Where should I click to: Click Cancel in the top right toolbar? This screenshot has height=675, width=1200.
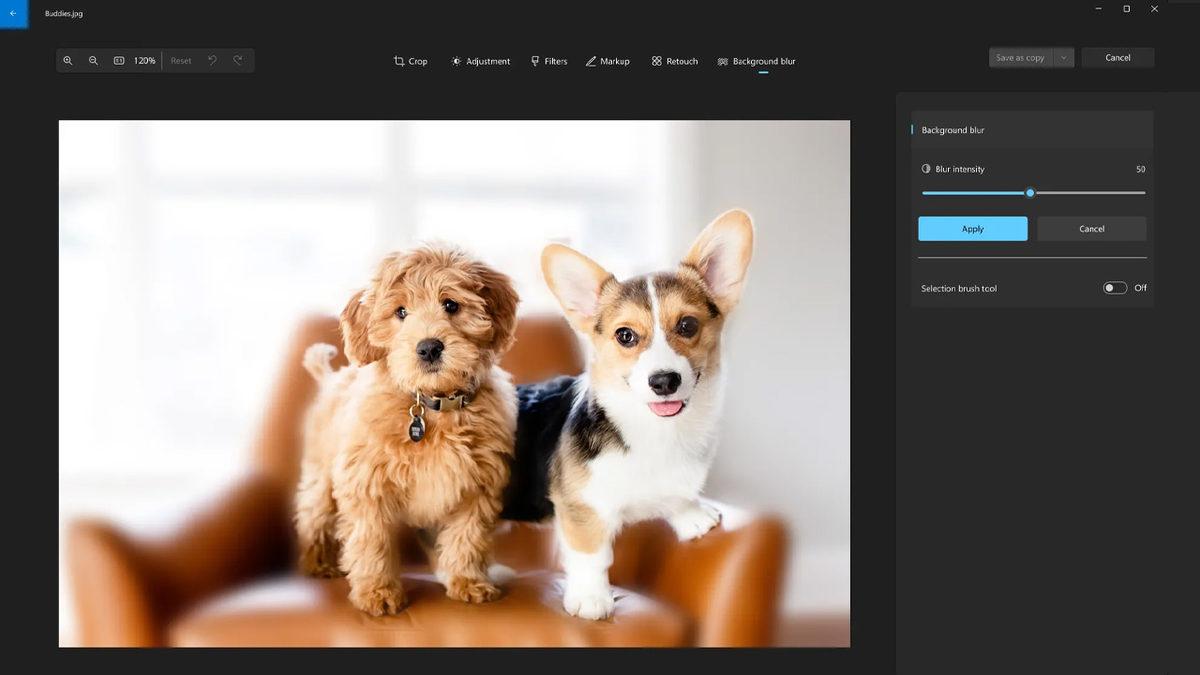click(1117, 58)
